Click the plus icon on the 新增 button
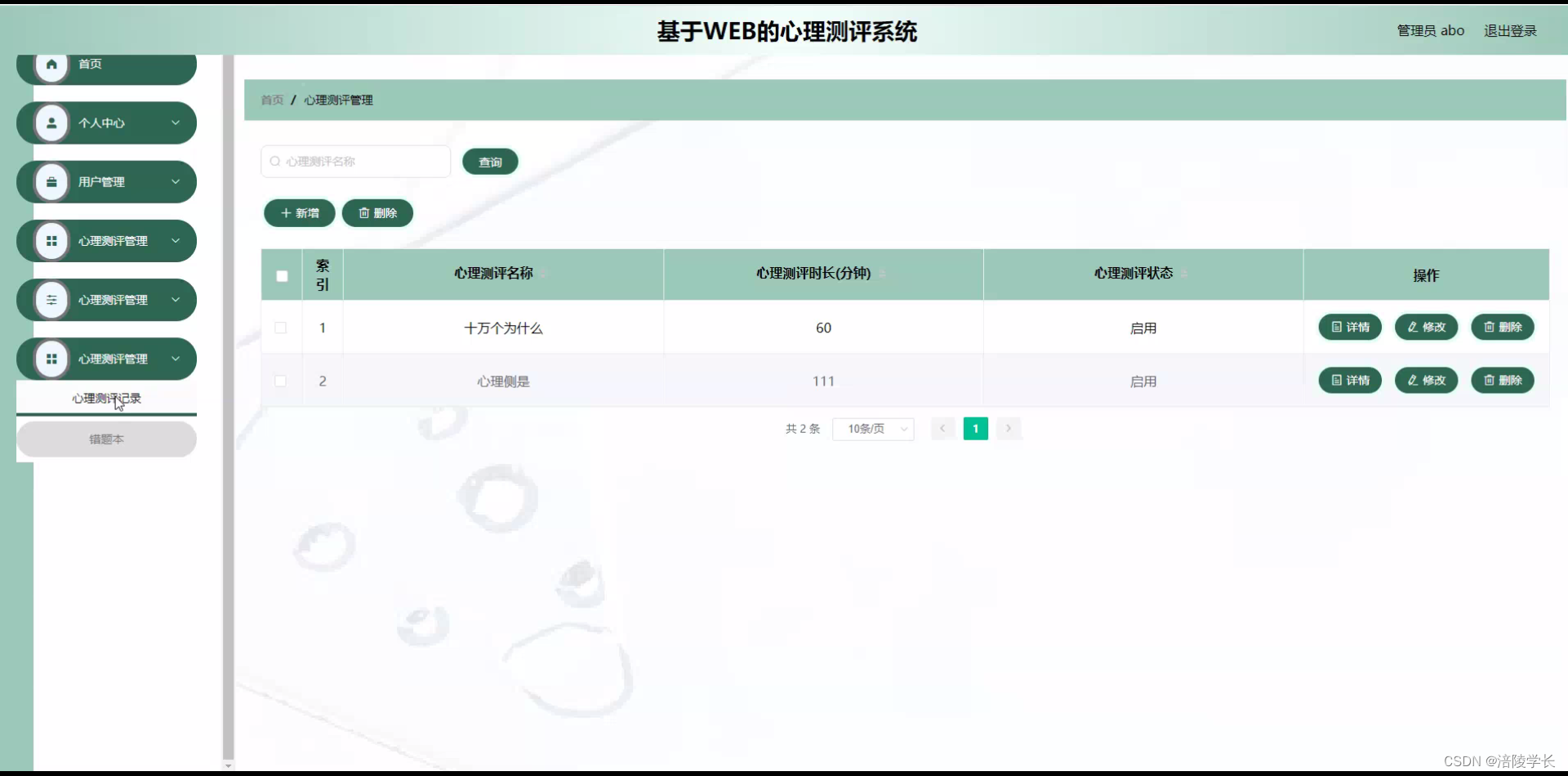The image size is (1568, 776). point(287,212)
